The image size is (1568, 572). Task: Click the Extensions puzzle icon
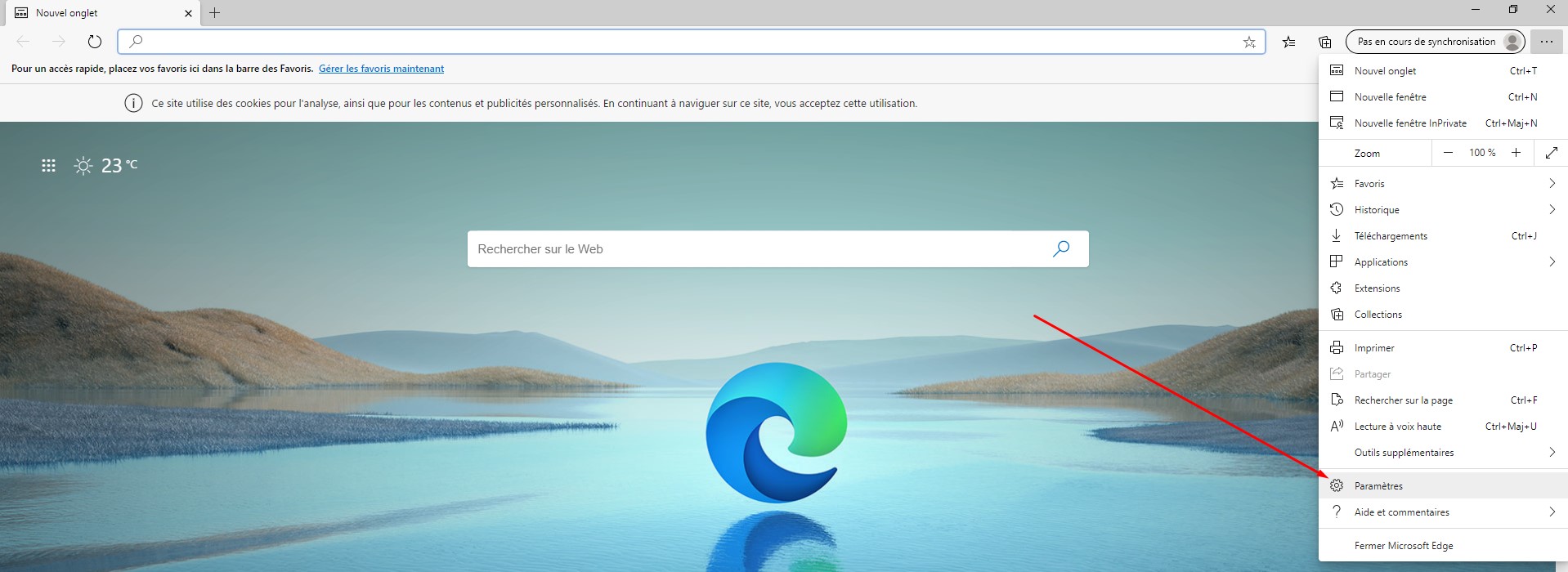1337,288
